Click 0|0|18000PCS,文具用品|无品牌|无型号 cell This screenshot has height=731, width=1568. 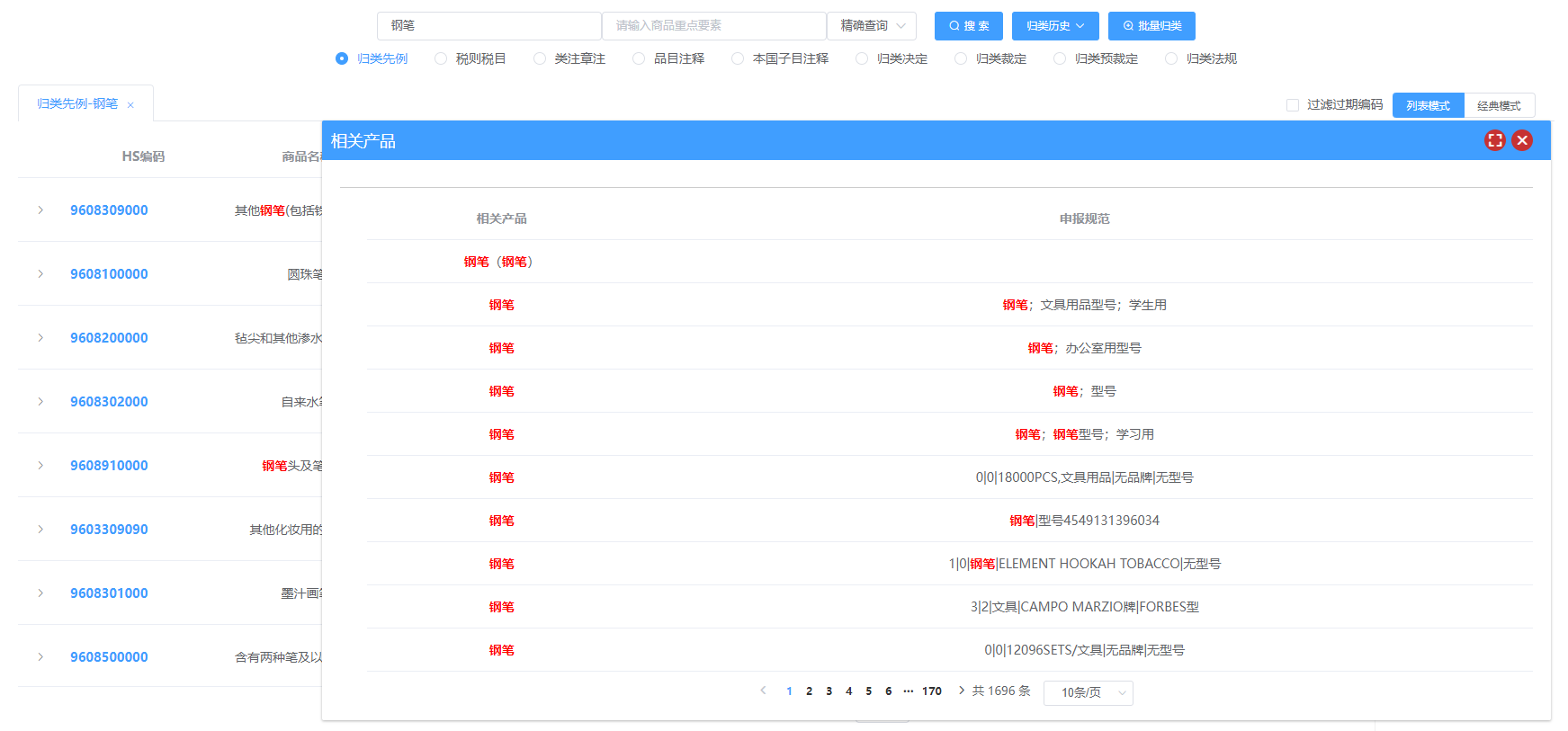pos(1084,477)
